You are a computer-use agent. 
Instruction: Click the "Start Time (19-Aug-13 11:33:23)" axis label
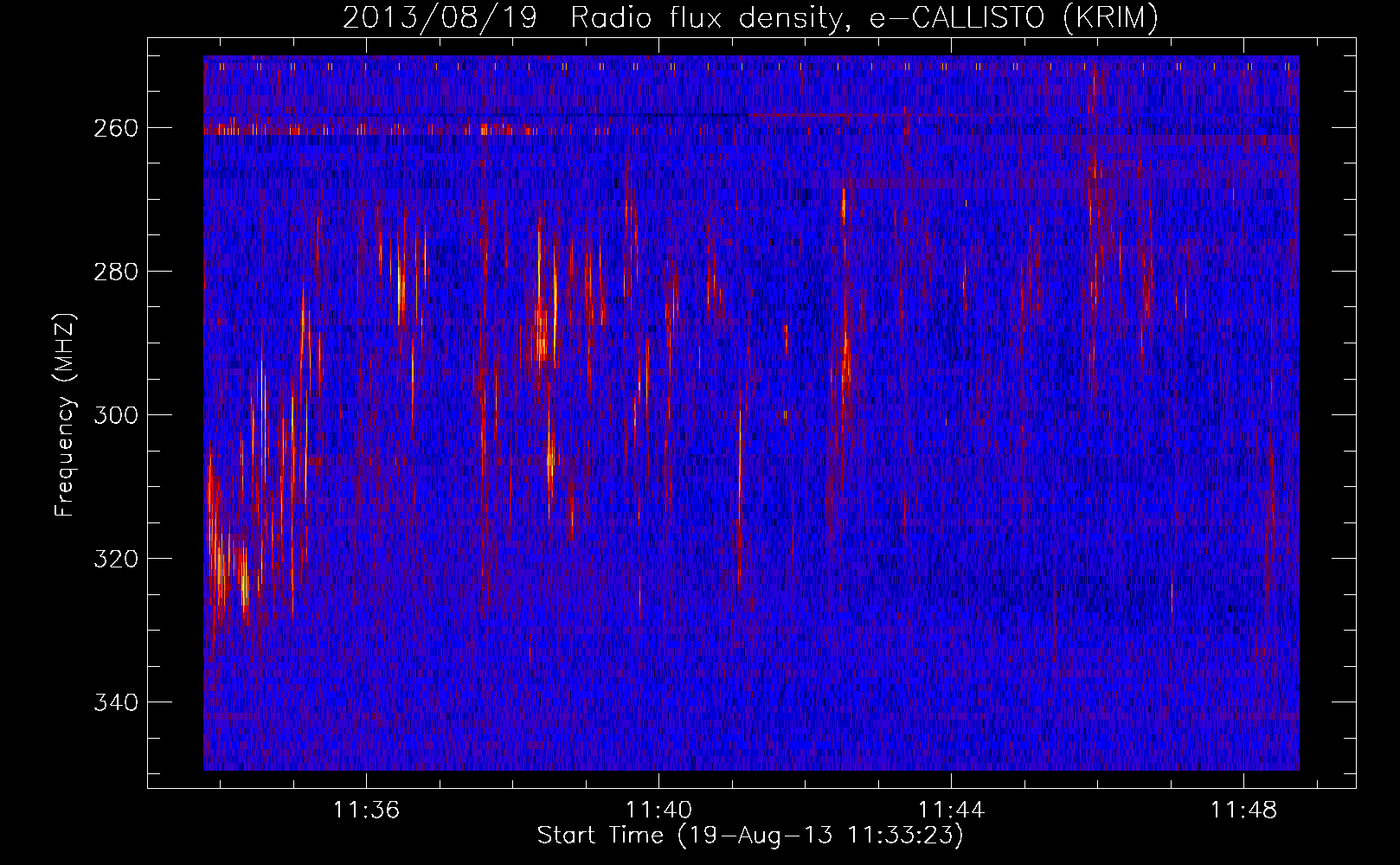tap(750, 836)
